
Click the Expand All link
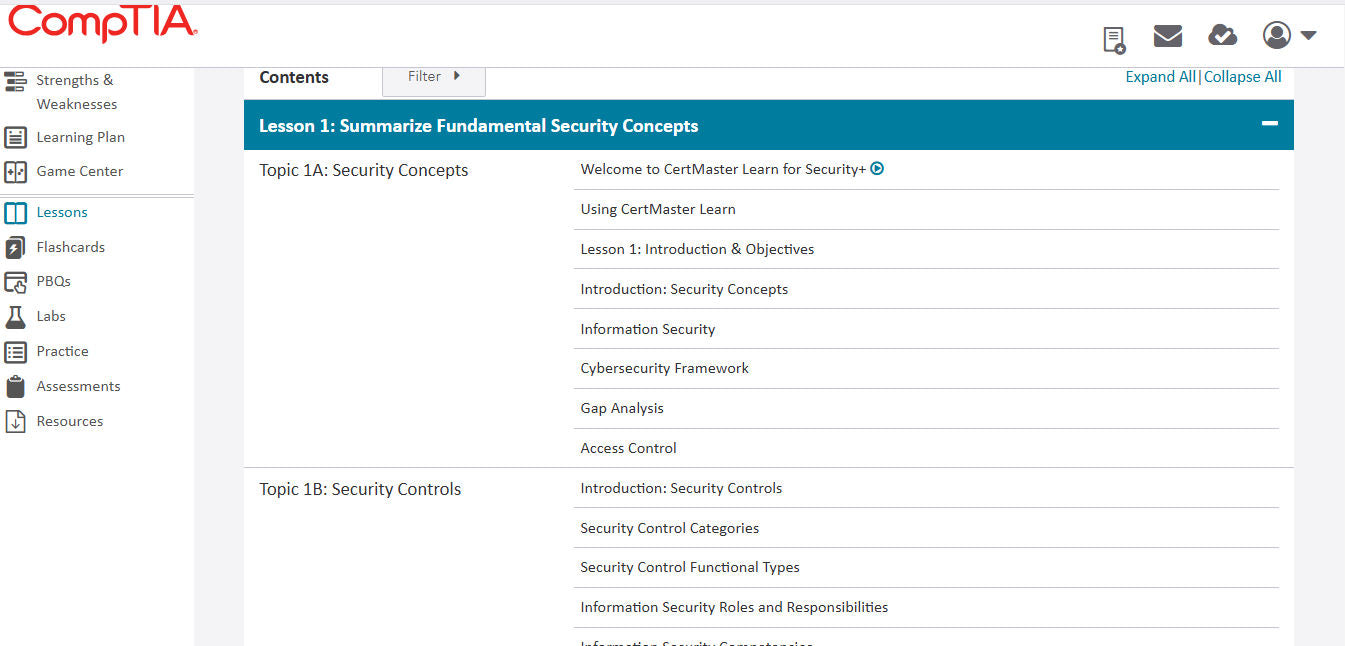coord(1160,76)
